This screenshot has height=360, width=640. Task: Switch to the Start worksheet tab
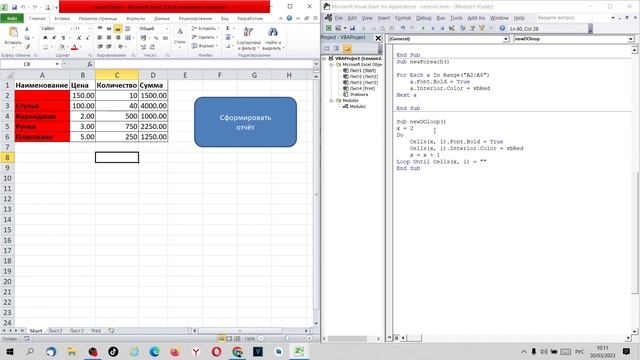pos(36,331)
